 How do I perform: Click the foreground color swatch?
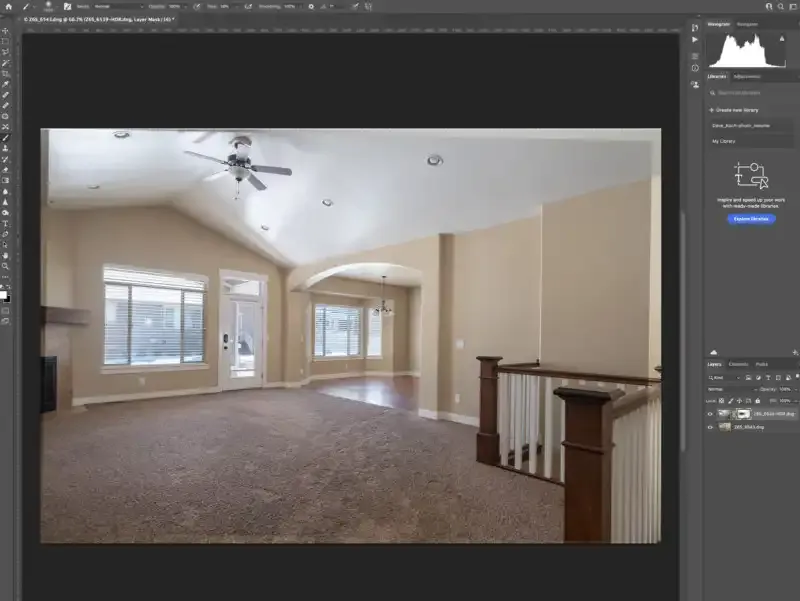point(6,295)
